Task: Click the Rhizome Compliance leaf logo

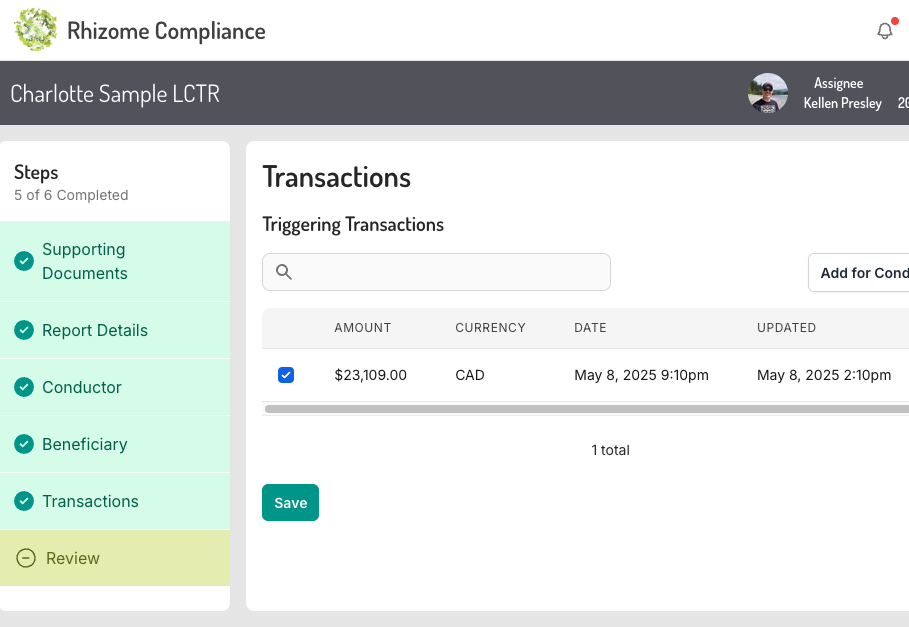Action: coord(36,30)
